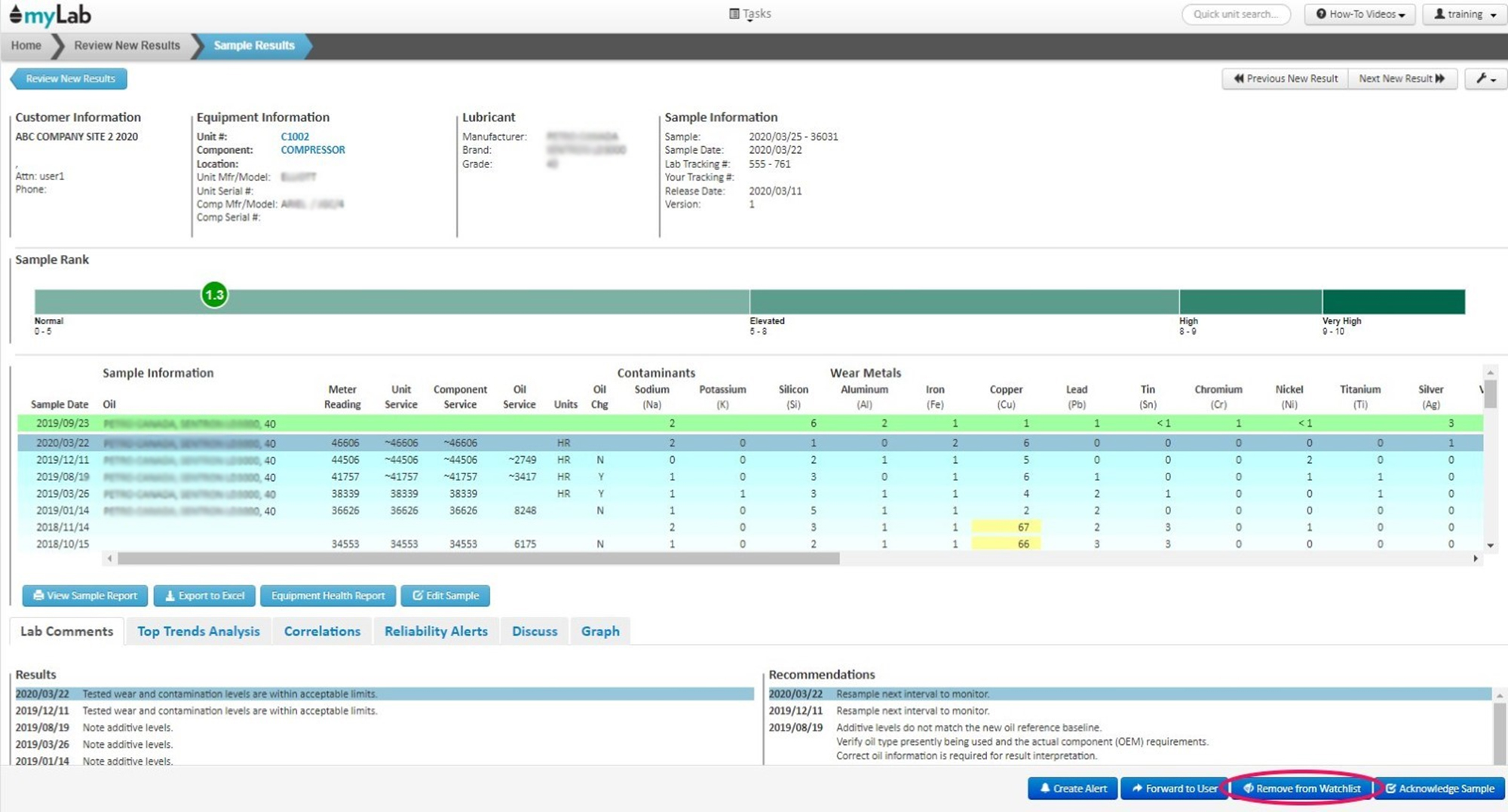Click the results table horizontal scrollbar

tap(478, 559)
